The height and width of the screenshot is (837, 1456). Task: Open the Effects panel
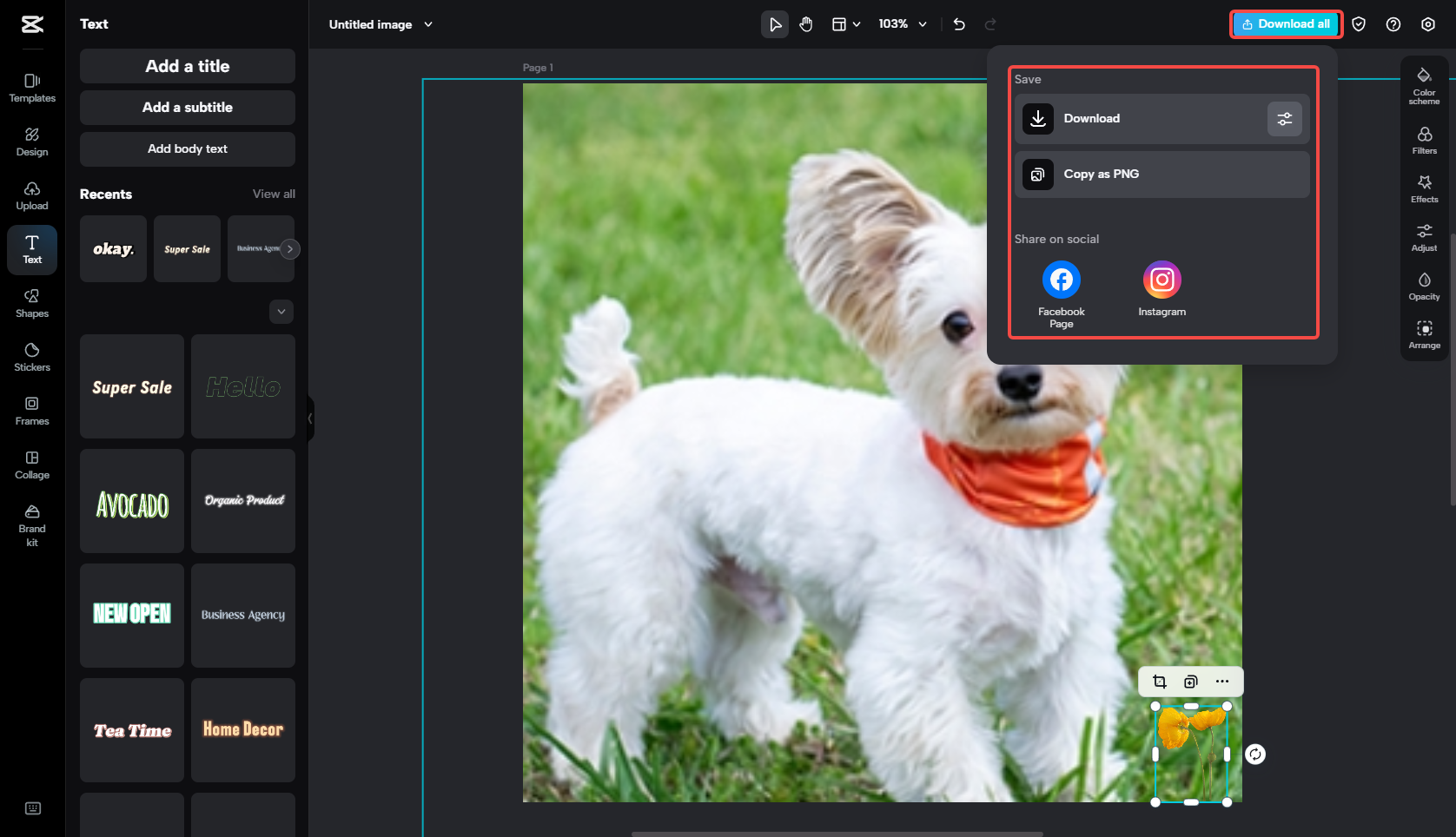[x=1424, y=188]
